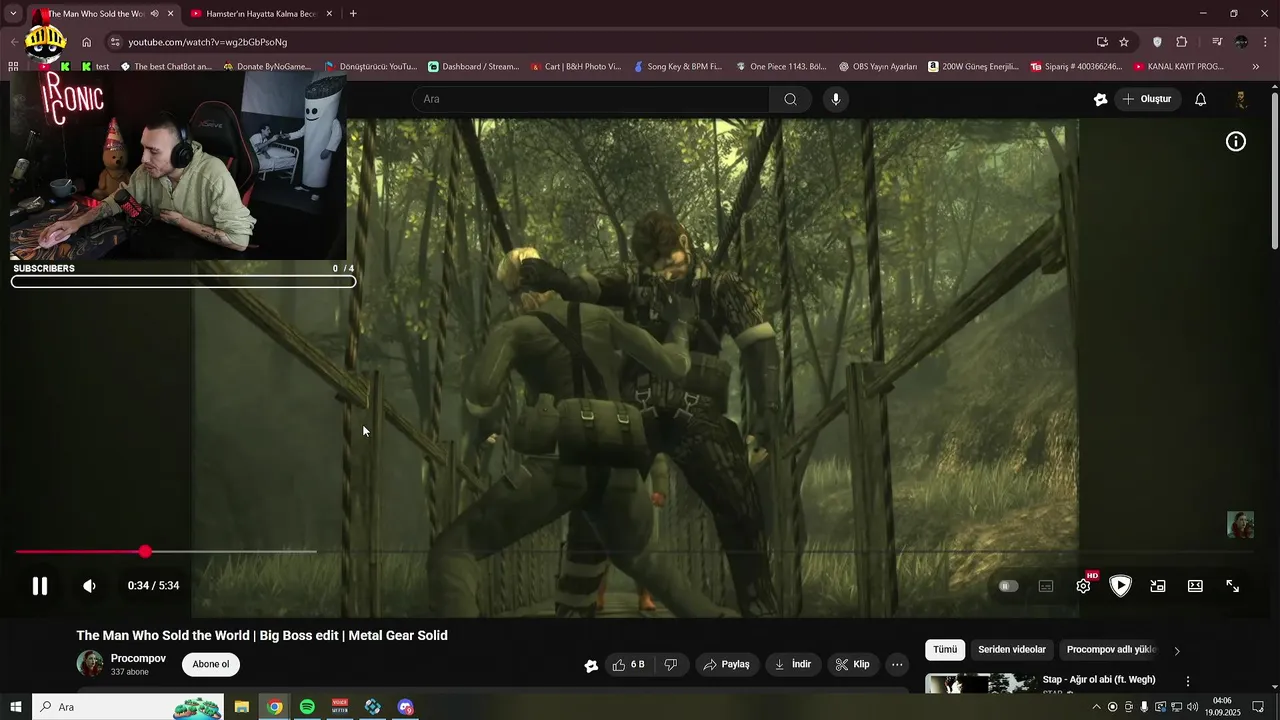The height and width of the screenshot is (720, 1280).
Task: Click sparkle icon left of like button
Action: pos(591,666)
